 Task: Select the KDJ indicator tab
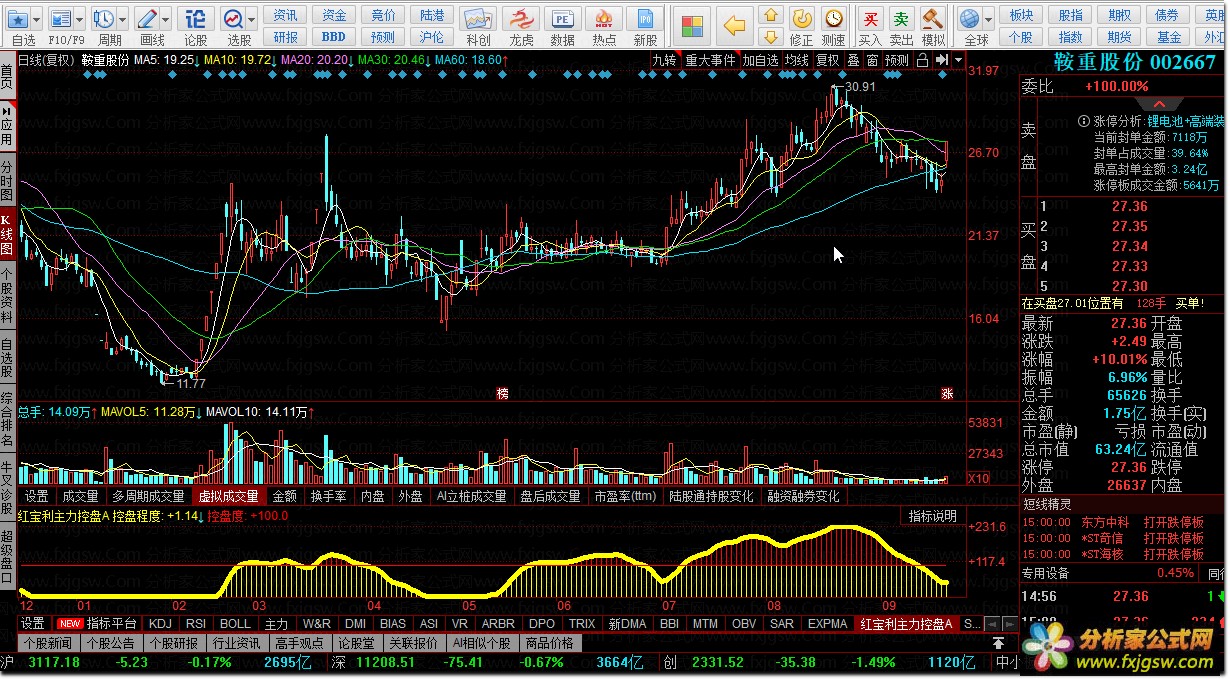[160, 623]
